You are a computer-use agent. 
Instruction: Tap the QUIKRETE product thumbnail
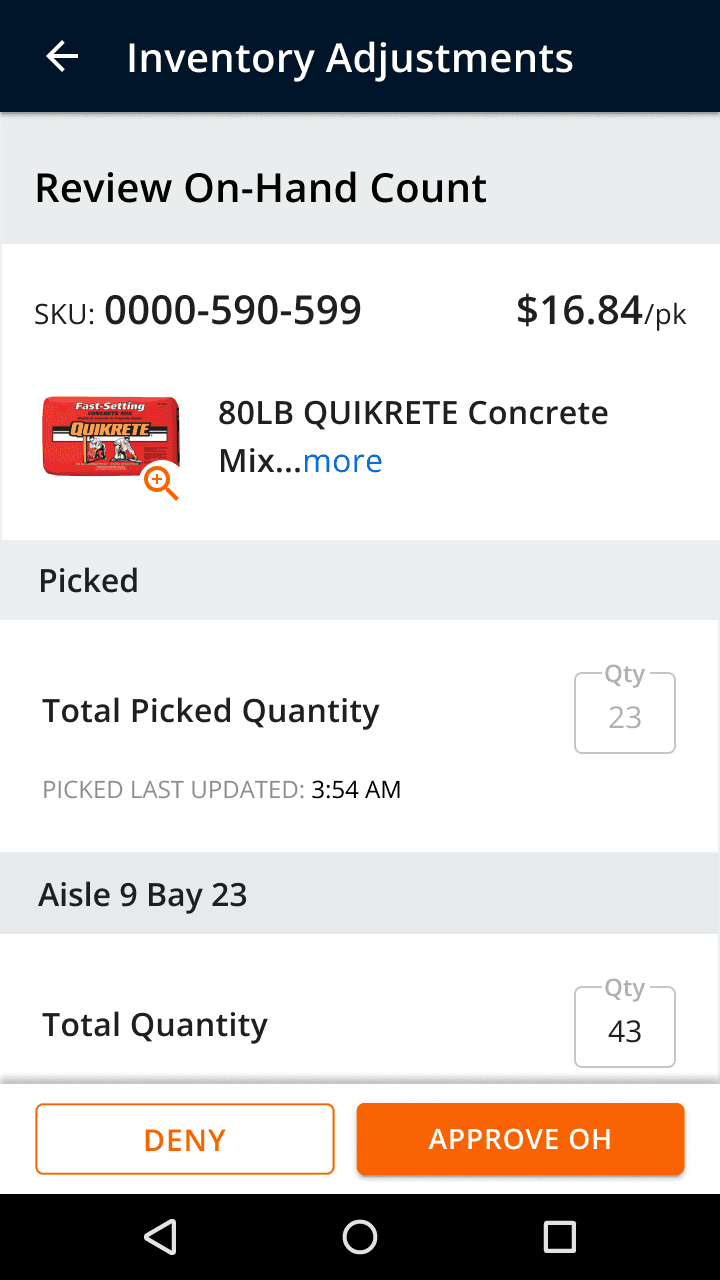point(111,436)
